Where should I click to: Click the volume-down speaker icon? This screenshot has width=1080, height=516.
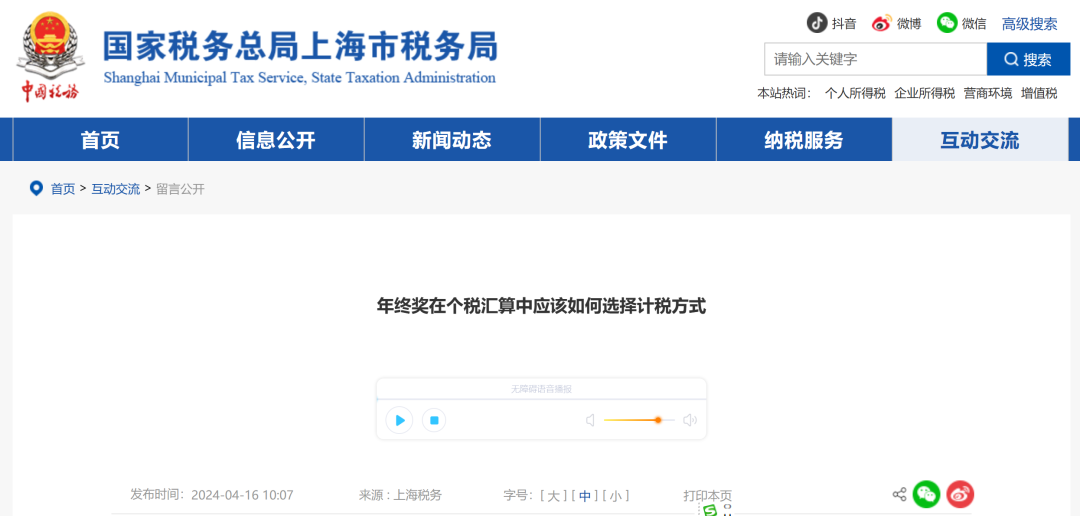pyautogui.click(x=591, y=420)
